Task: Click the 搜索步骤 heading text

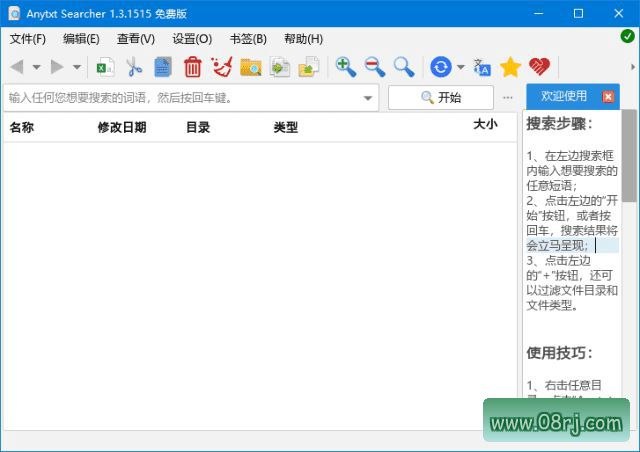Action: (559, 124)
